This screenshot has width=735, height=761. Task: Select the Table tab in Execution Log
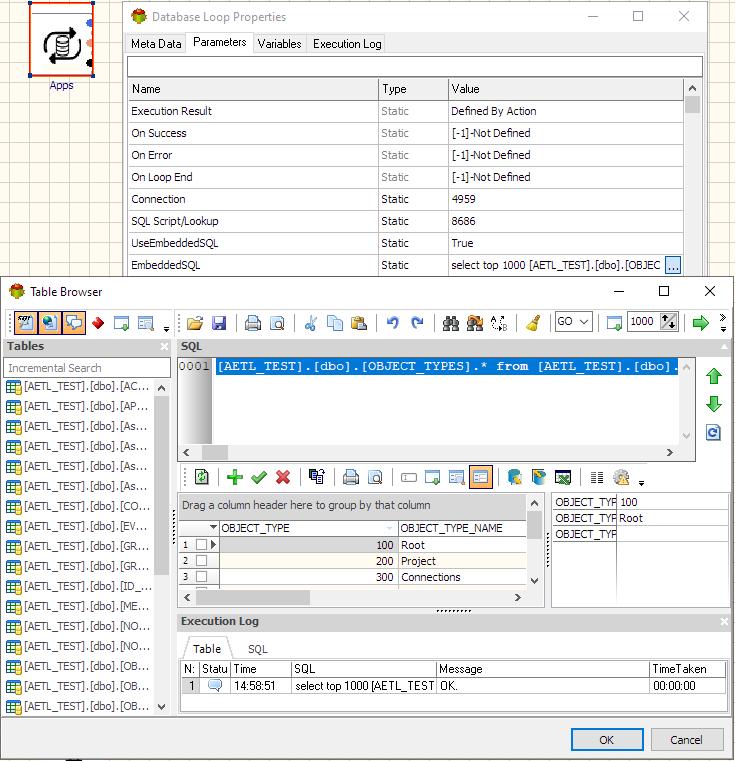tap(207, 649)
